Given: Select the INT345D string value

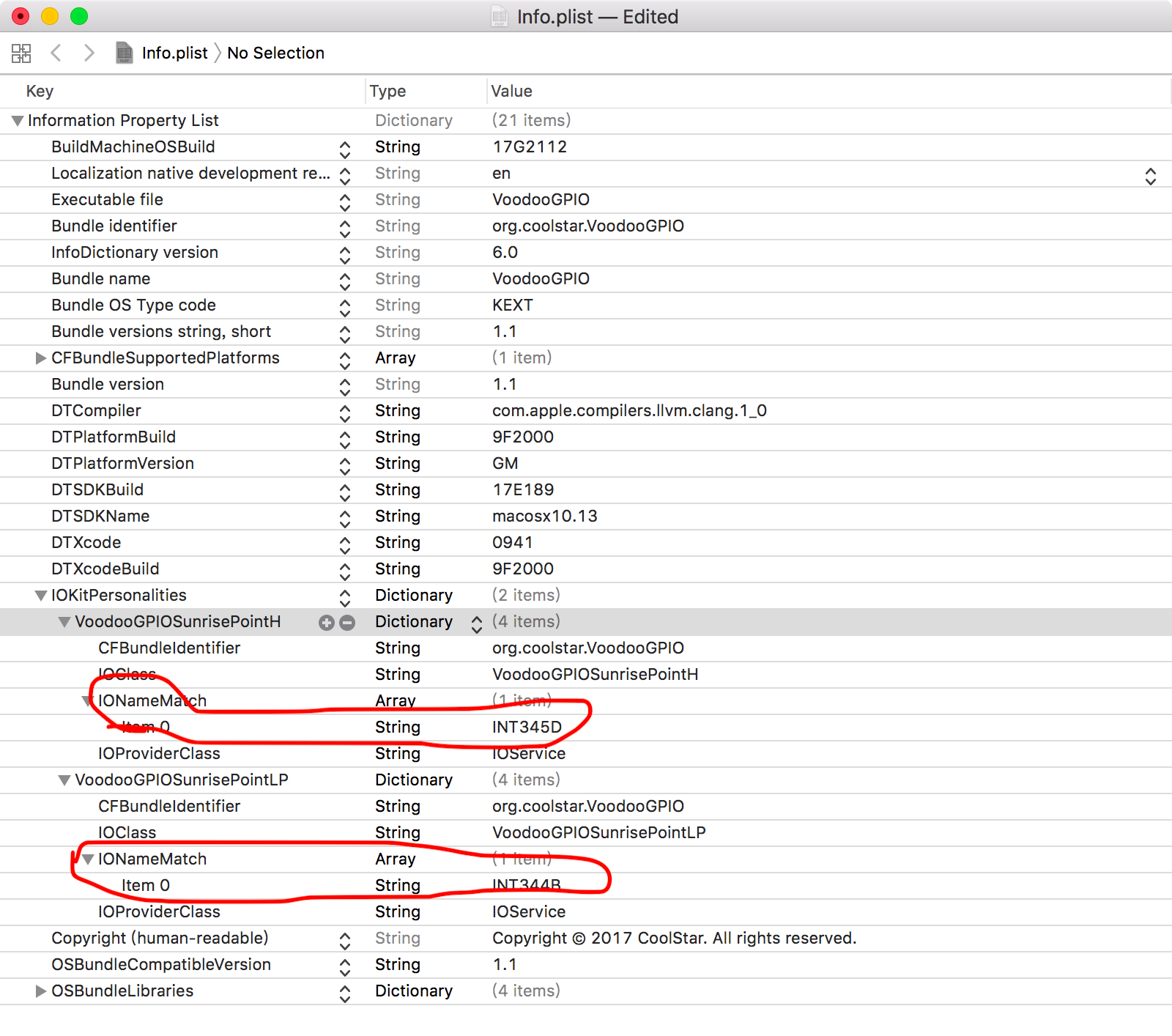Looking at the screenshot, I should [x=527, y=727].
